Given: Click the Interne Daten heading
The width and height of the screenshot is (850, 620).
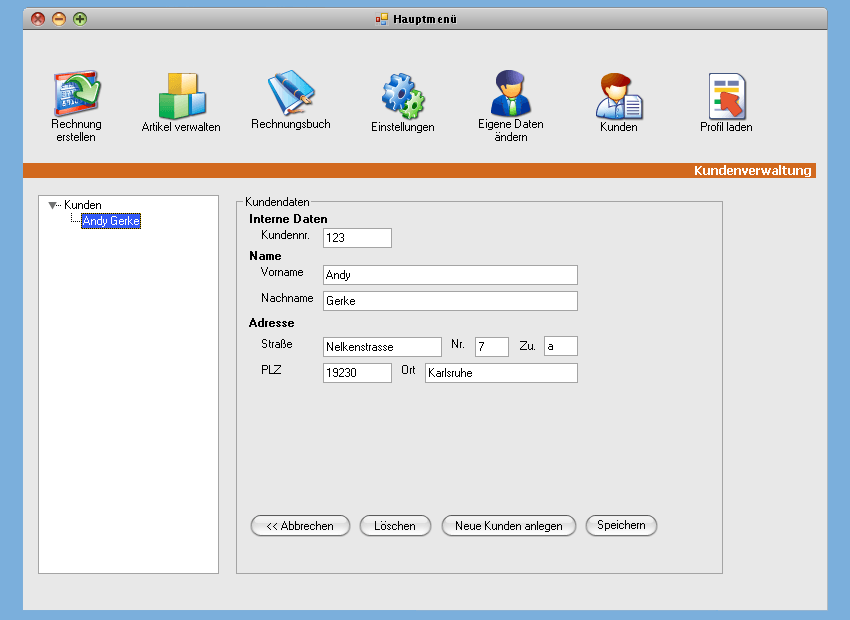Looking at the screenshot, I should tap(288, 219).
